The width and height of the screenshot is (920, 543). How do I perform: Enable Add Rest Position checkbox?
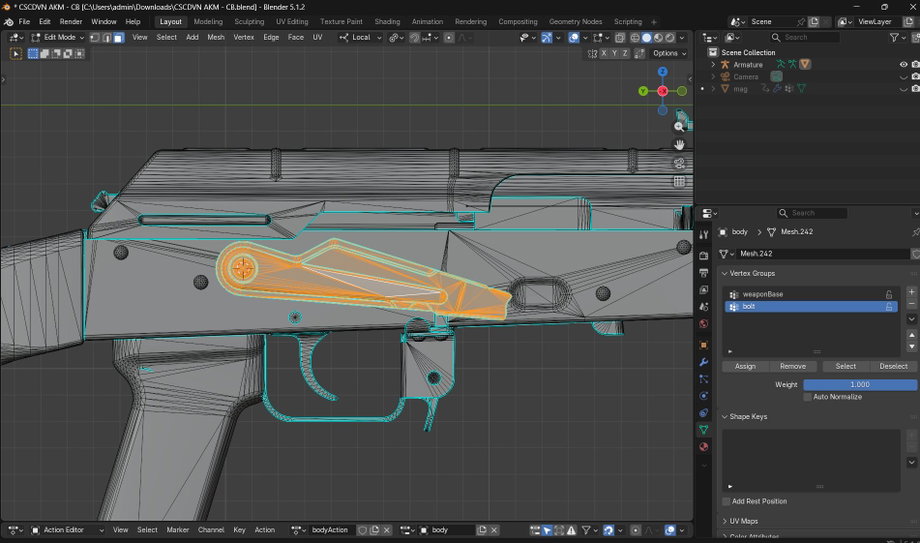[x=726, y=501]
